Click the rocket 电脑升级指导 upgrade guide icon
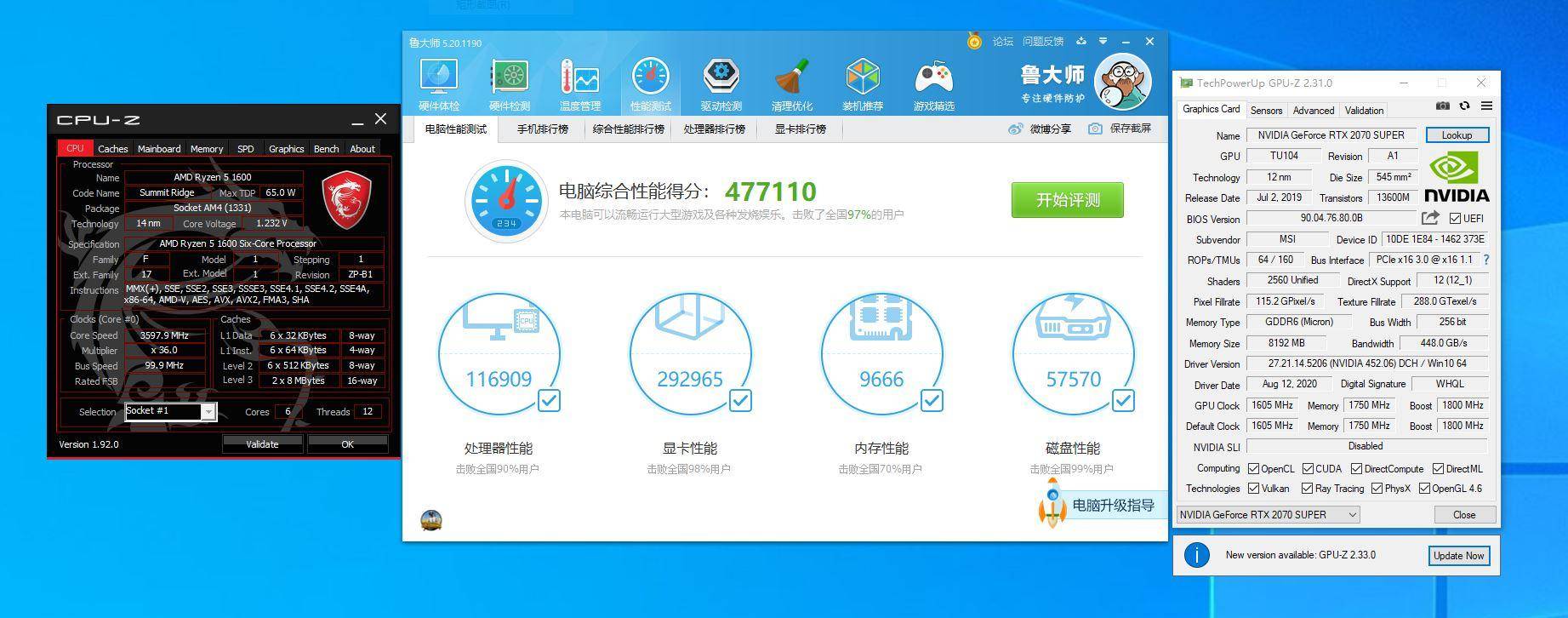 pyautogui.click(x=1052, y=502)
